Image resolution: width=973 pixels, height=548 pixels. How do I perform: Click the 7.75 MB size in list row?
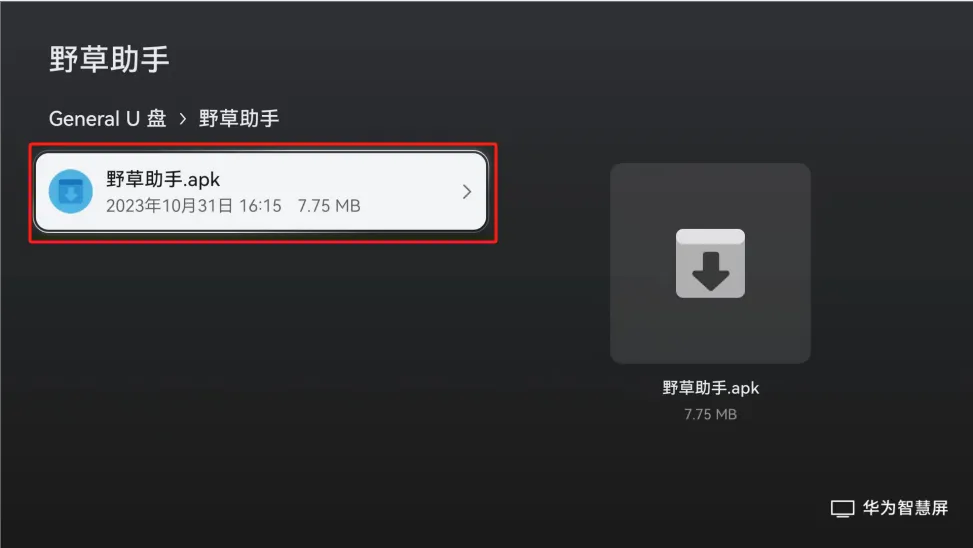329,206
